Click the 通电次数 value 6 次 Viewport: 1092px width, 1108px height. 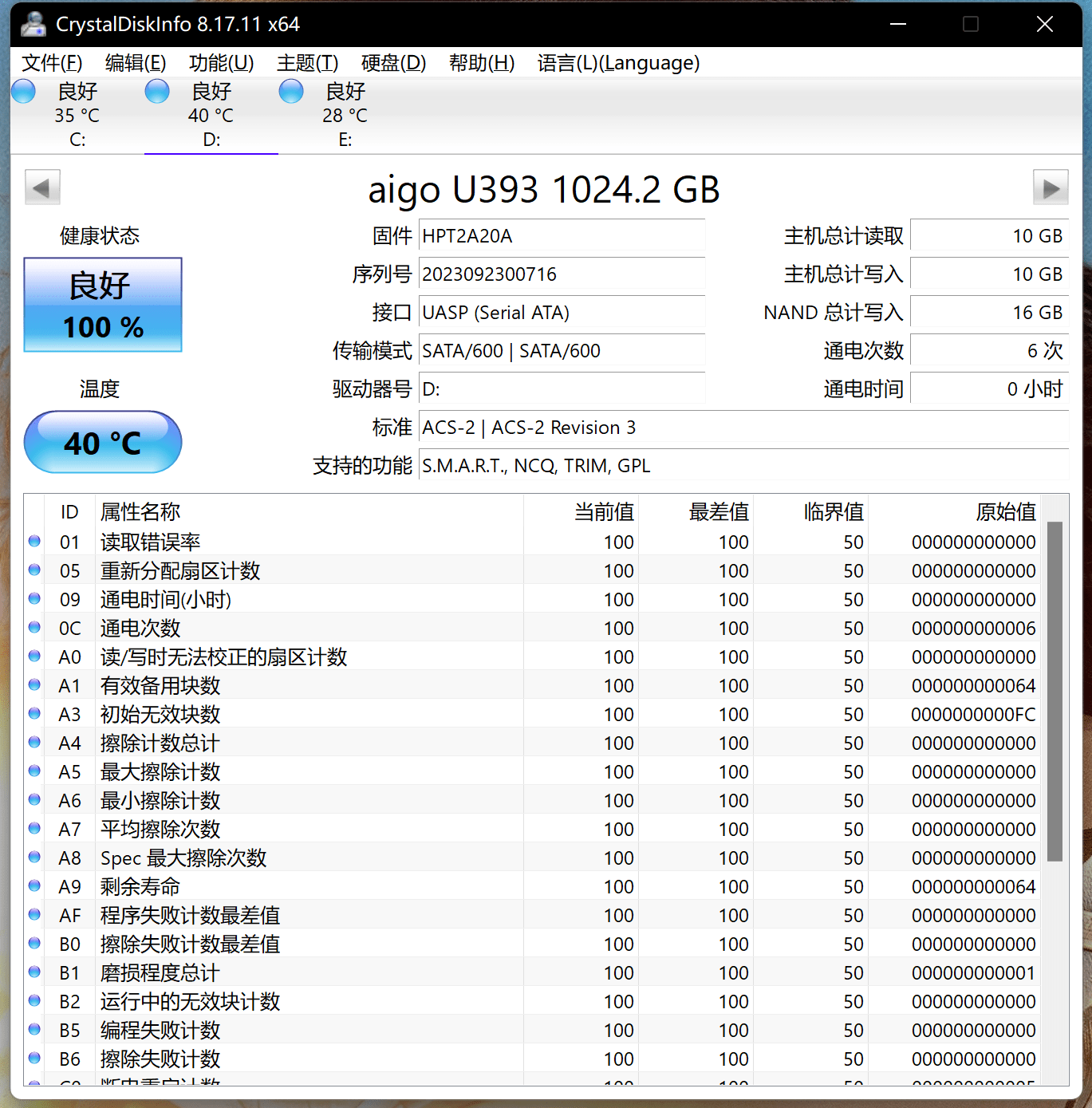pyautogui.click(x=989, y=351)
